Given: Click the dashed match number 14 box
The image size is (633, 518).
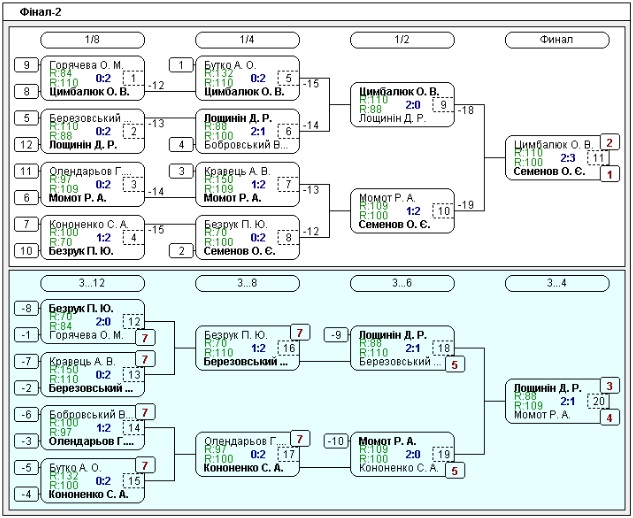Looking at the screenshot, I should point(134,428).
